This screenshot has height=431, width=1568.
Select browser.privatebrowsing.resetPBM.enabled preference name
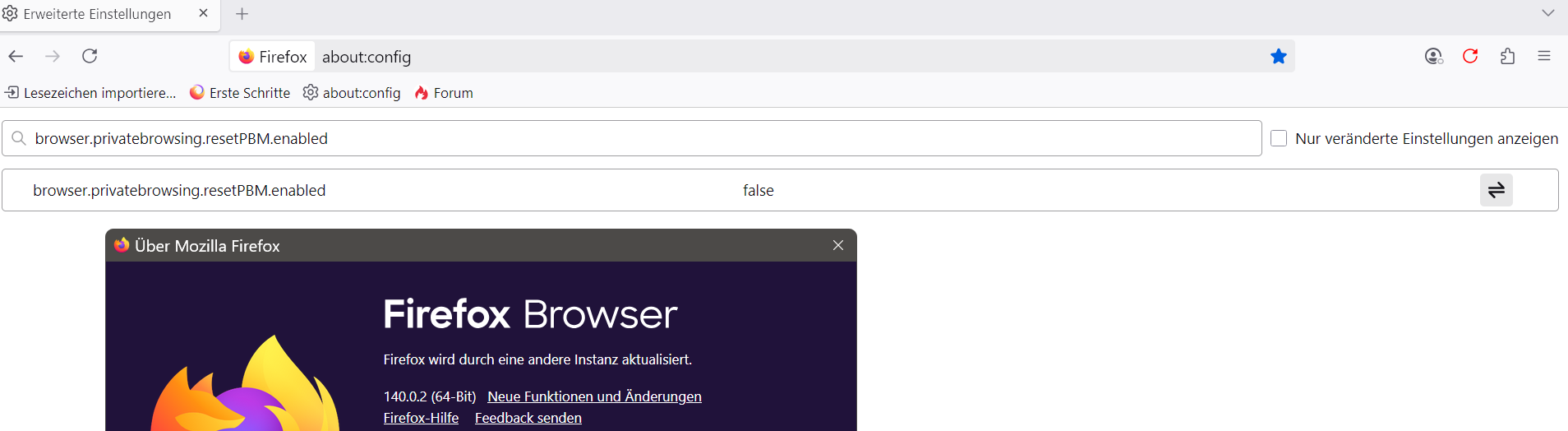click(x=179, y=190)
